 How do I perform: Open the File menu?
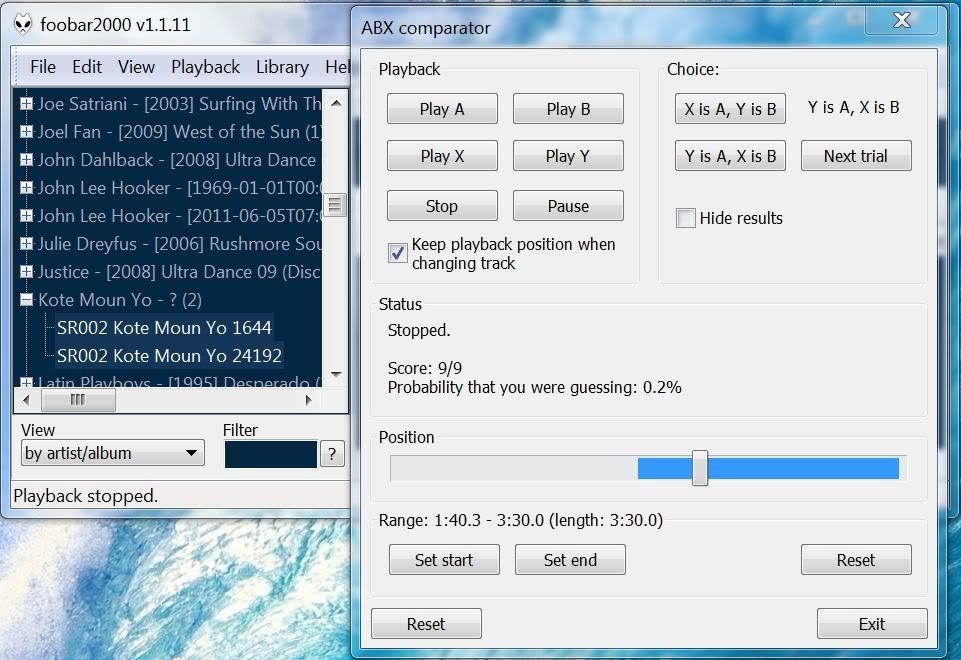(43, 67)
